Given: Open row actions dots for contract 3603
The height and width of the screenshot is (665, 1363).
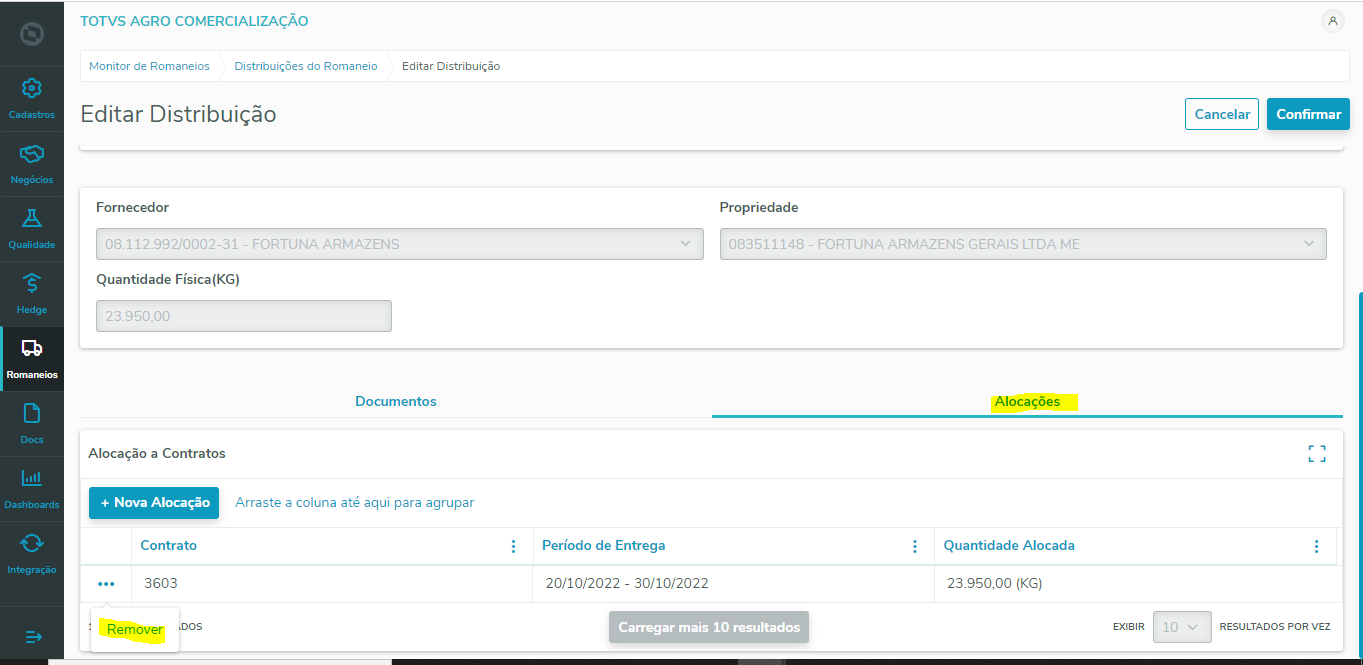Looking at the screenshot, I should pos(106,584).
